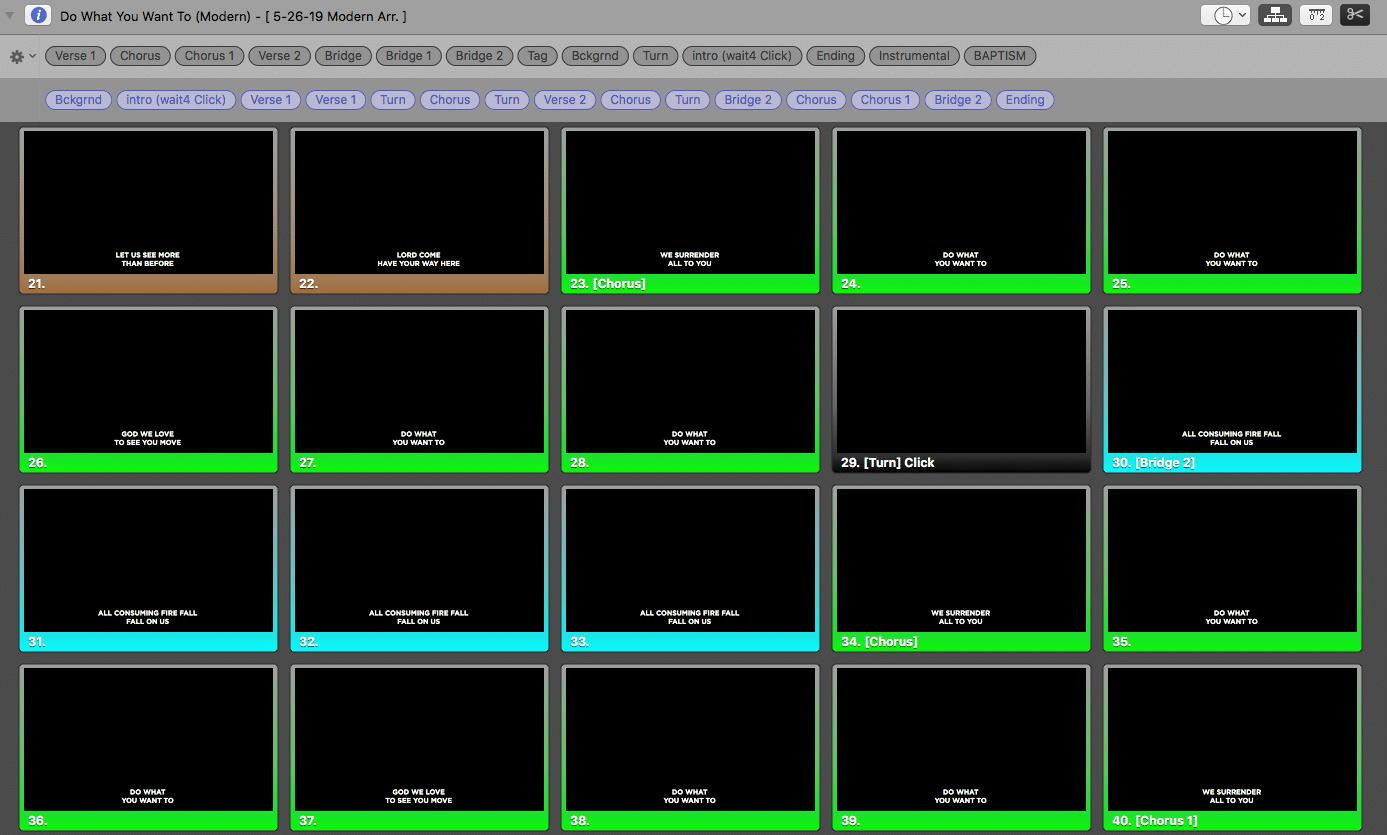Select slide 37 'God we love'
The width and height of the screenshot is (1387, 835).
pos(419,747)
